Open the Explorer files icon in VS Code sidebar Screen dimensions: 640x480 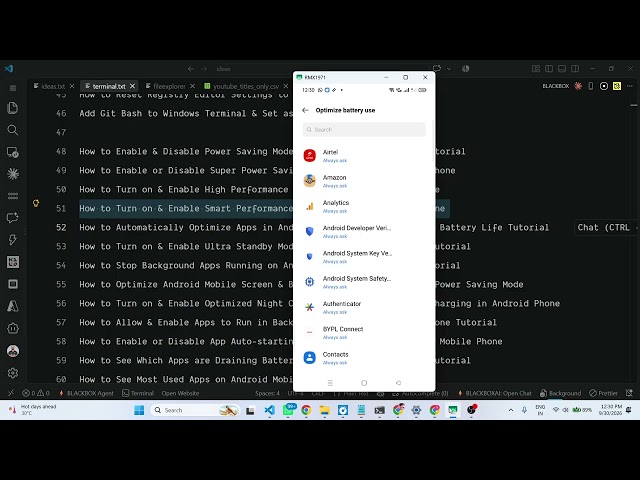13,108
